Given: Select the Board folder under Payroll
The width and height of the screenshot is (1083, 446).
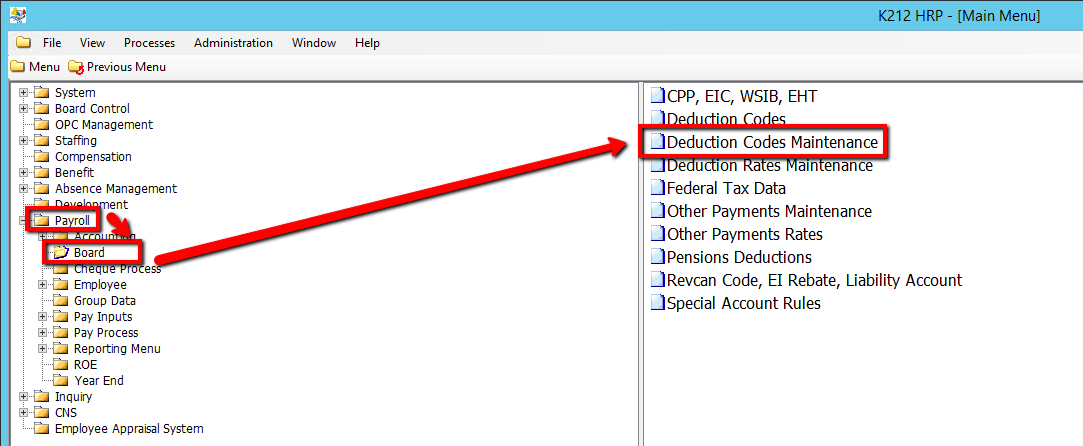Looking at the screenshot, I should 89,253.
